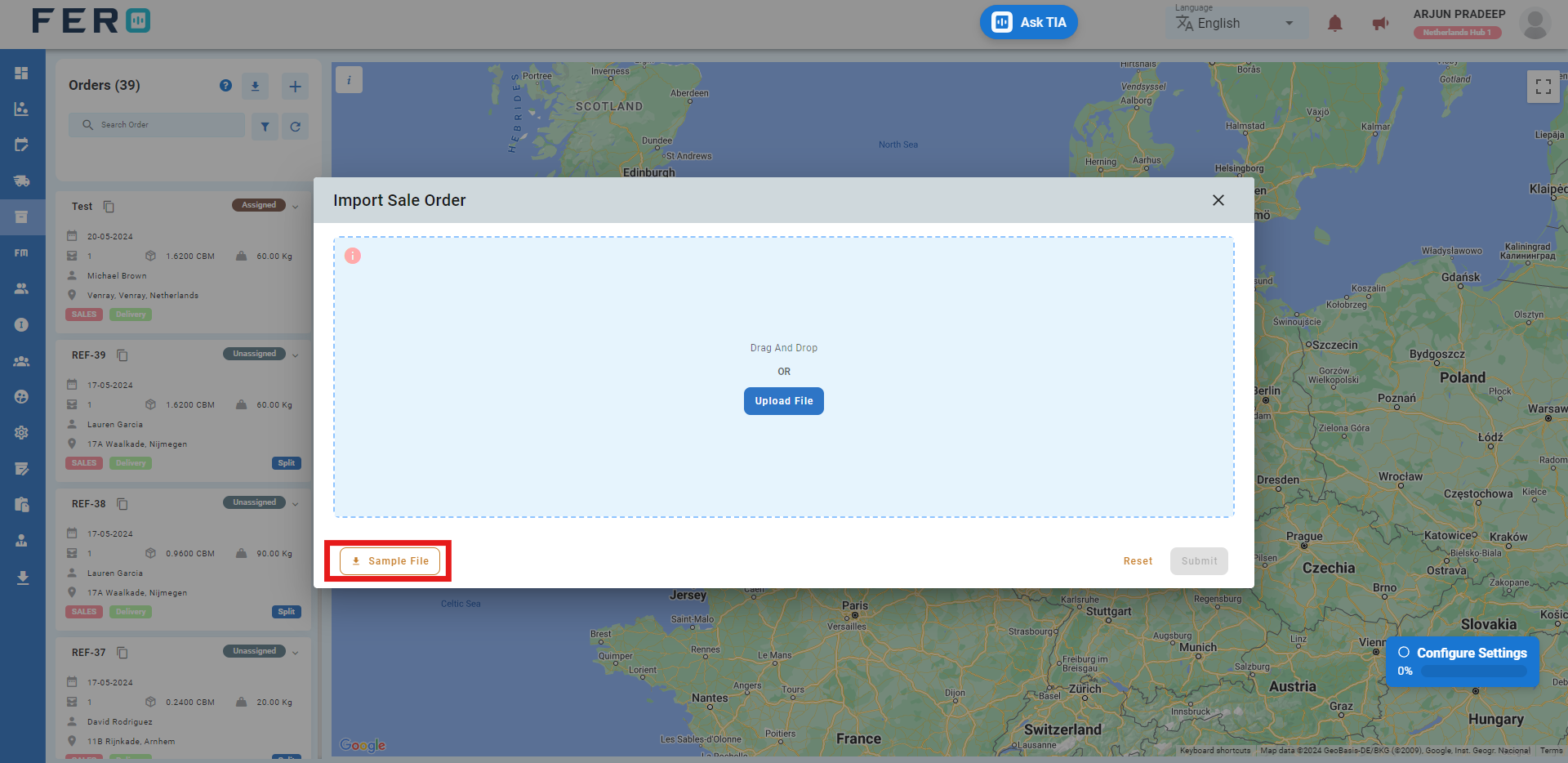This screenshot has height=763, width=1568.
Task: Click the Upload File button
Action: pyautogui.click(x=783, y=401)
